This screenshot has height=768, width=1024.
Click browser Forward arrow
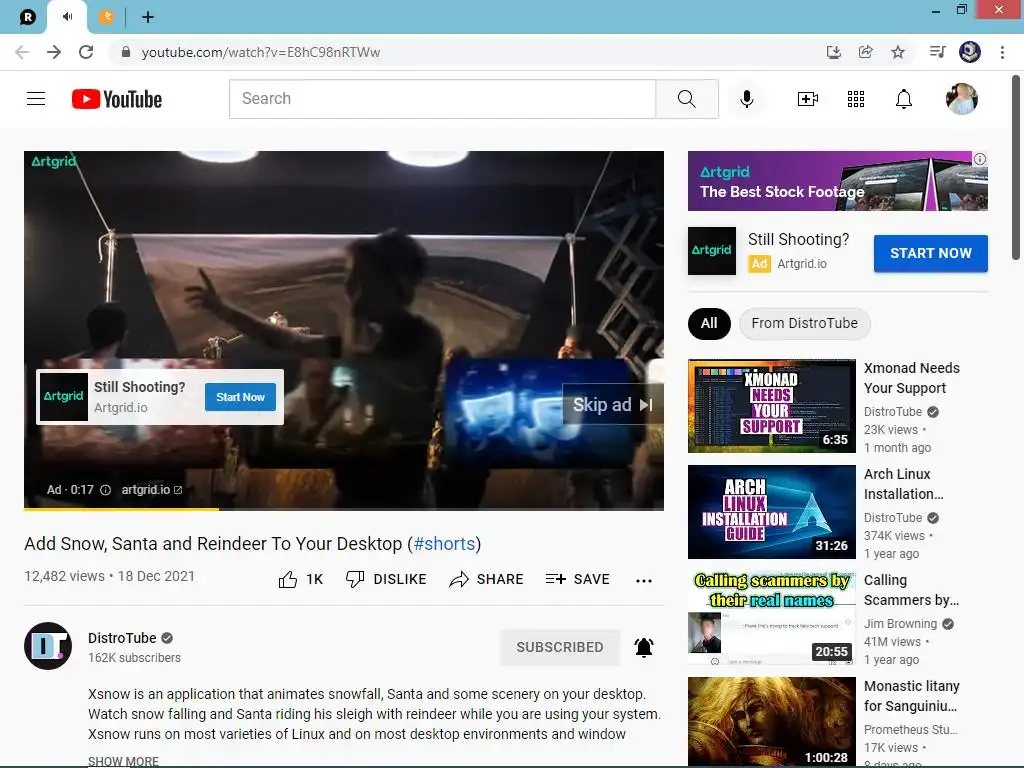pos(54,52)
